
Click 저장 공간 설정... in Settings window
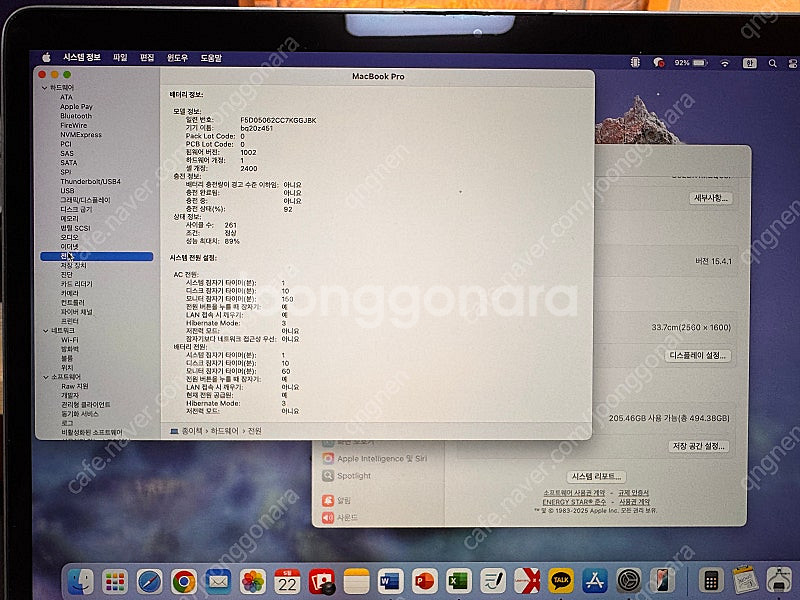coord(698,446)
